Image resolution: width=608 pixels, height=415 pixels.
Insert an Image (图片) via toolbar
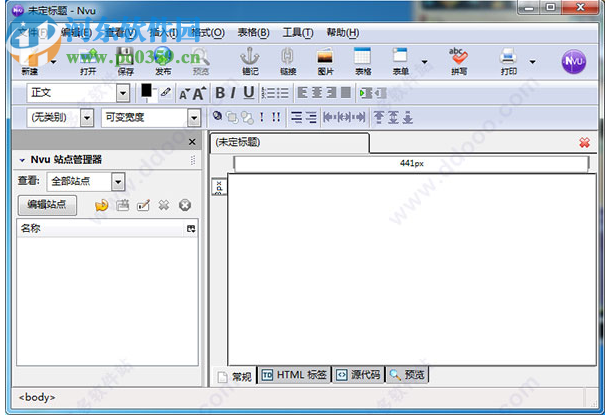click(x=325, y=61)
